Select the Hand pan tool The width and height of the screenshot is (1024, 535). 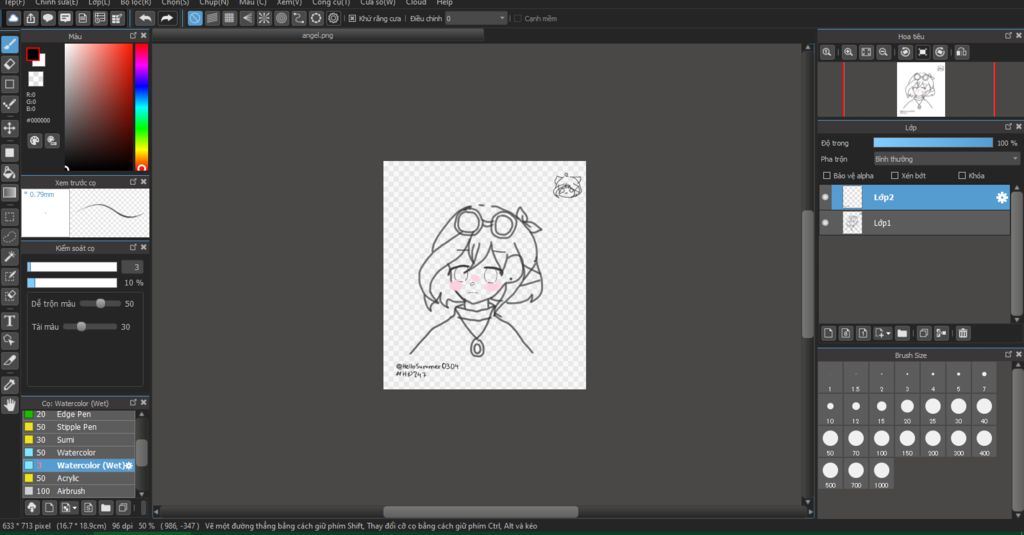(9, 405)
